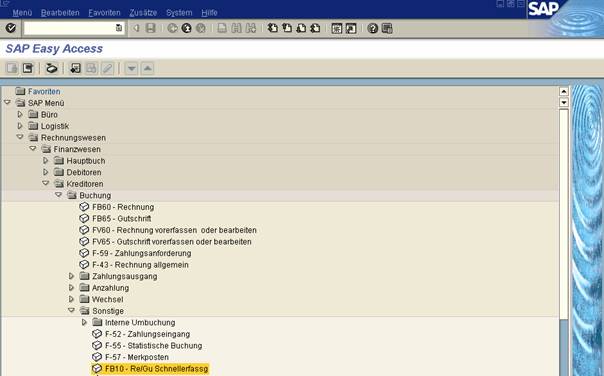Select F-57 - Merkposten transaction

coord(137,357)
